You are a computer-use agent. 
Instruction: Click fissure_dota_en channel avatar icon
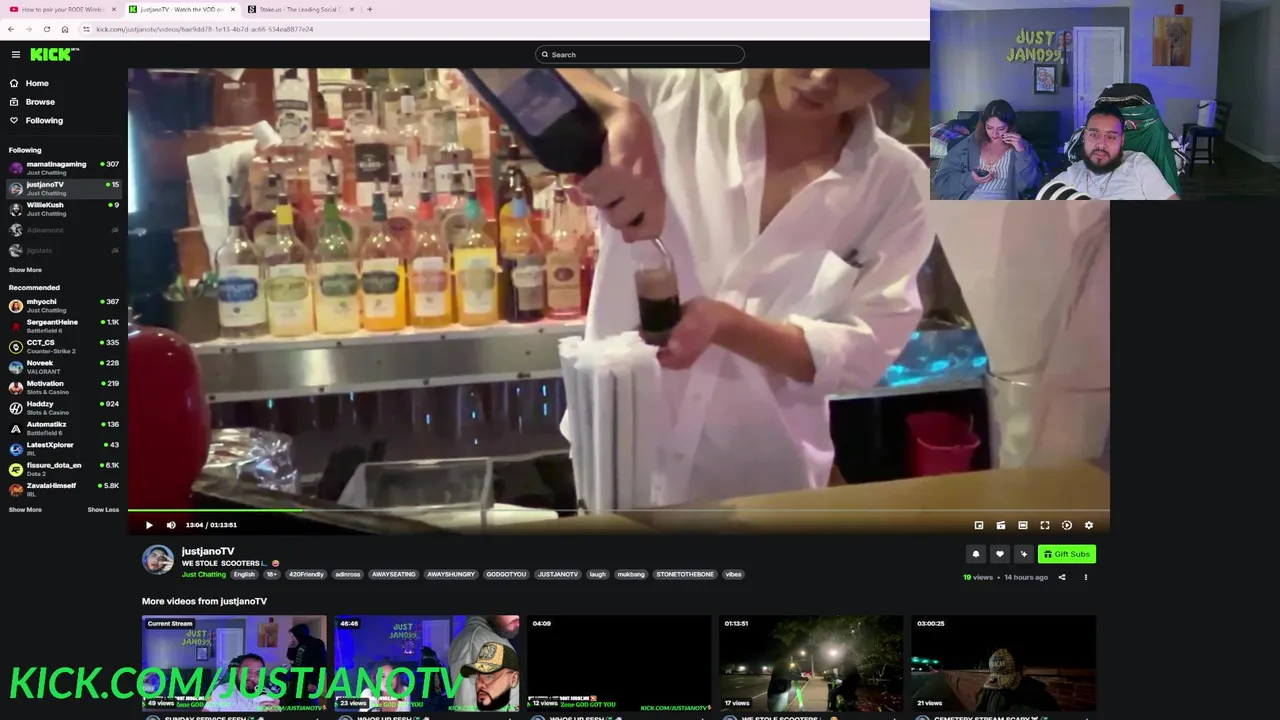click(x=16, y=469)
